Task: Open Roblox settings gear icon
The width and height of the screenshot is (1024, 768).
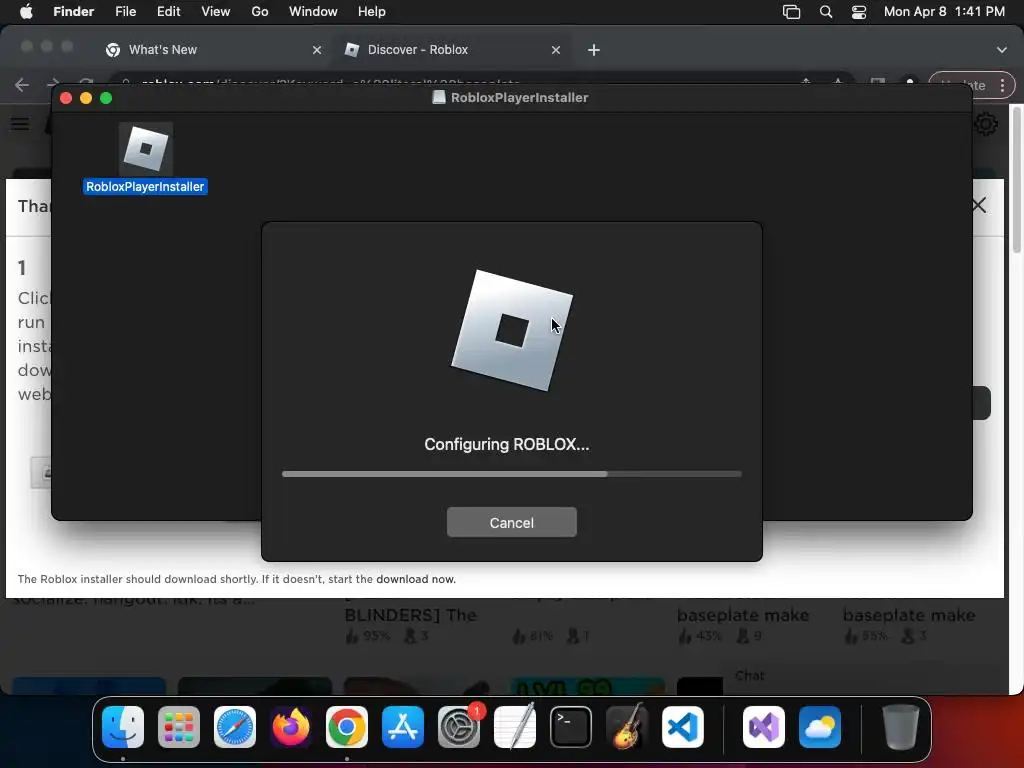Action: 985,123
